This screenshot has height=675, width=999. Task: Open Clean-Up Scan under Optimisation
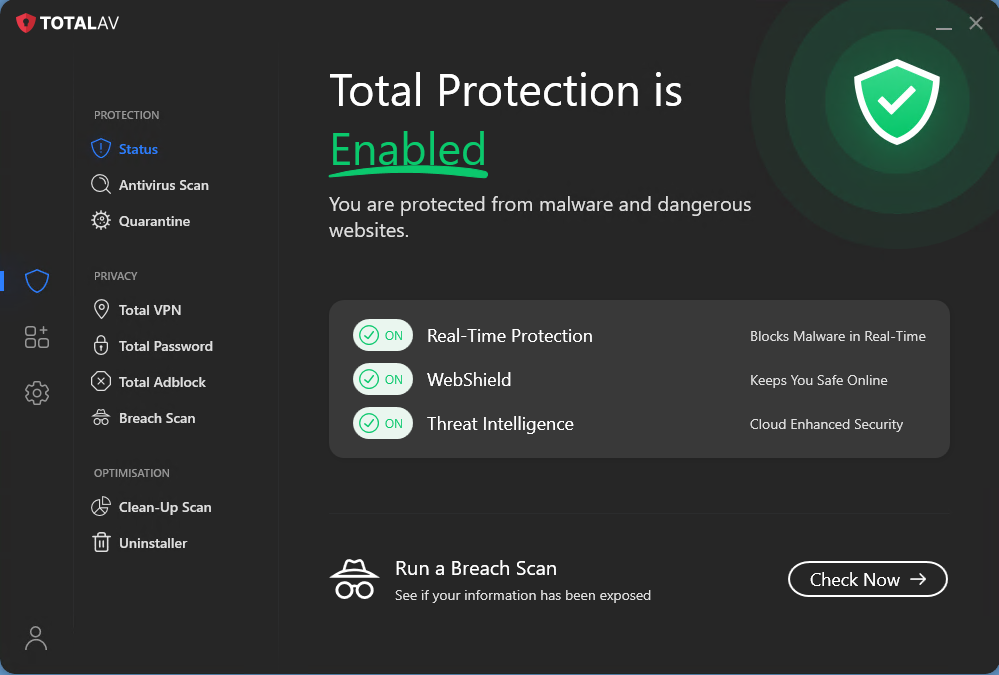coord(165,507)
